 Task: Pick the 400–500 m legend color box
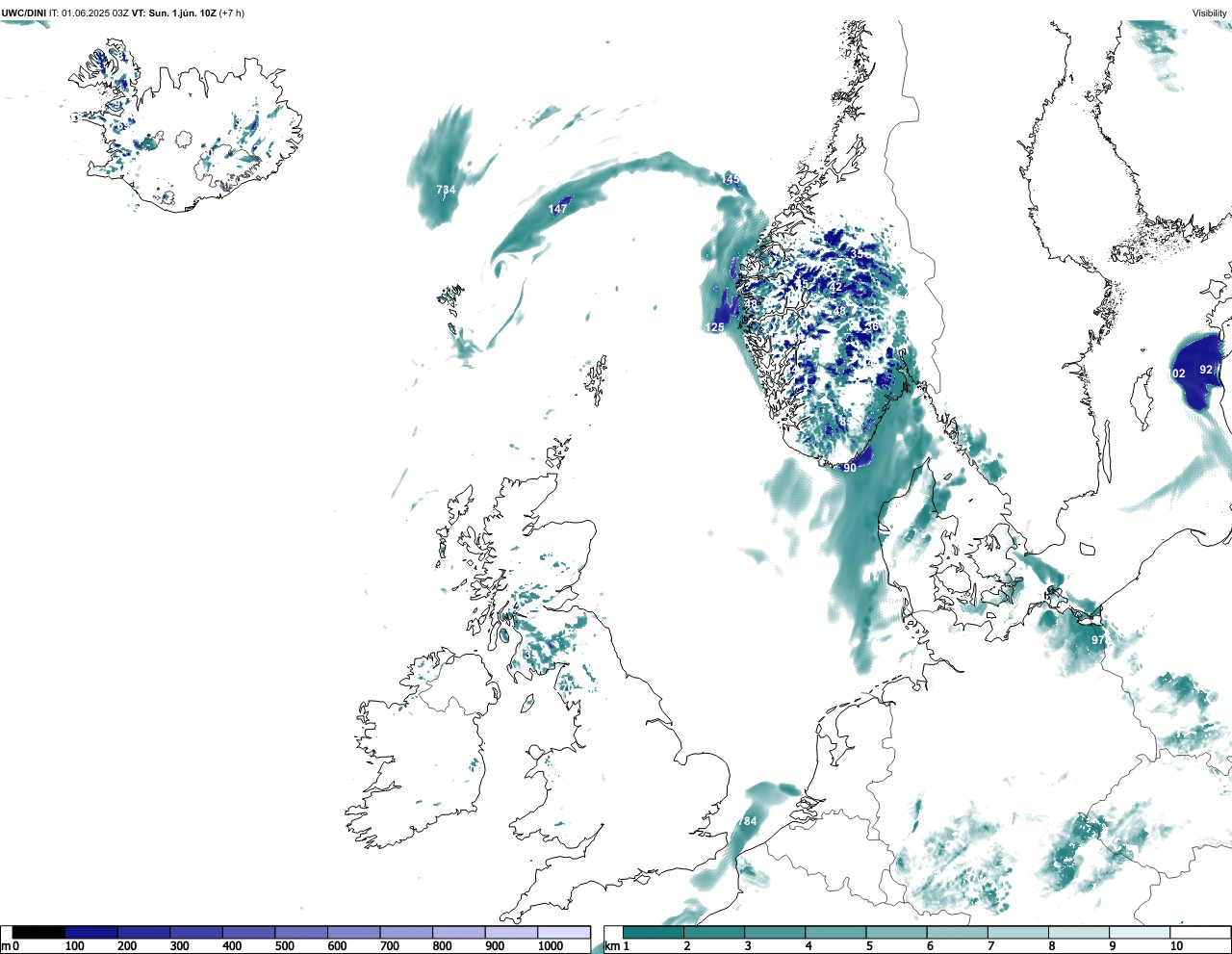[x=248, y=932]
